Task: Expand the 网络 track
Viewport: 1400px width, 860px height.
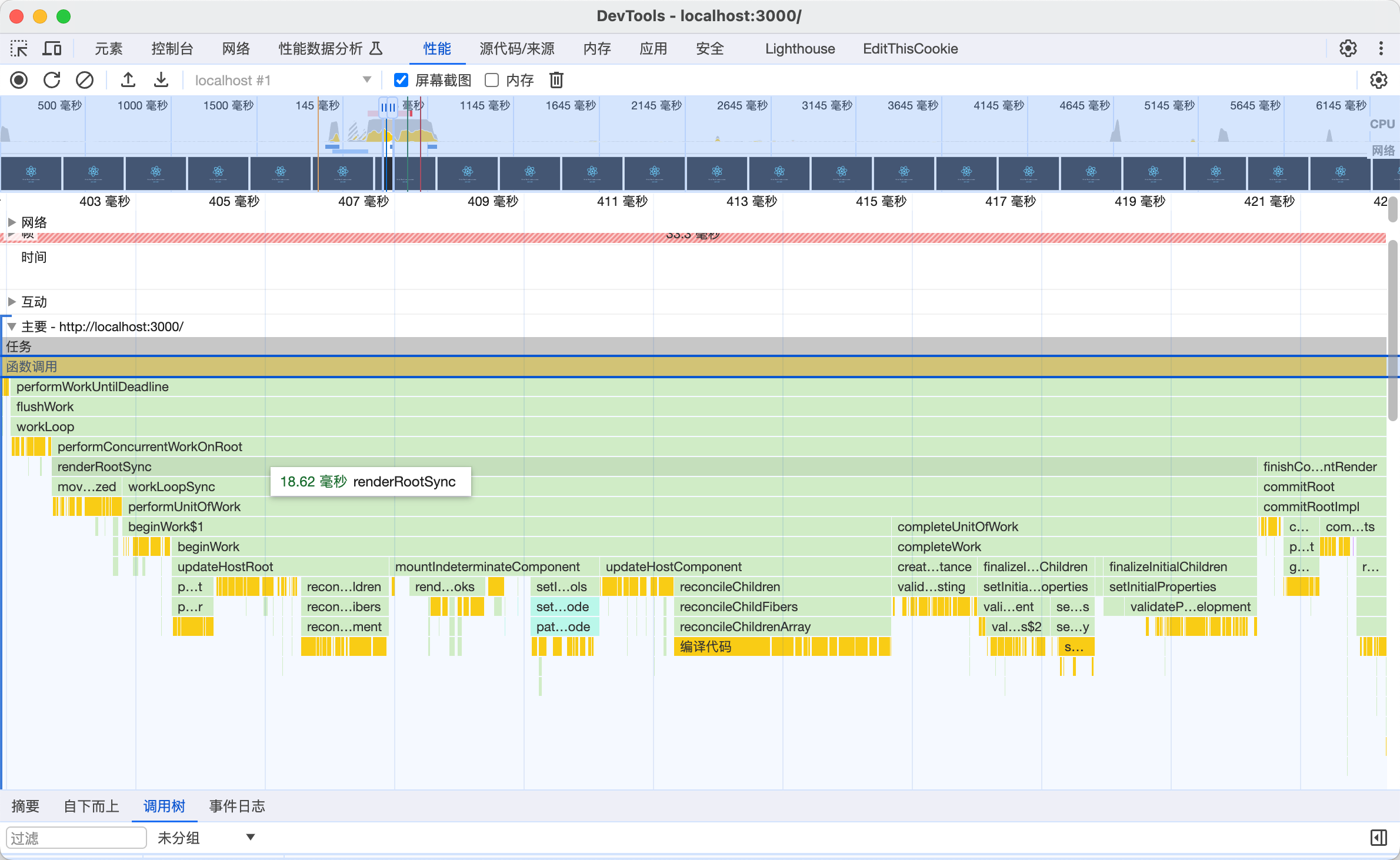Action: pos(12,222)
